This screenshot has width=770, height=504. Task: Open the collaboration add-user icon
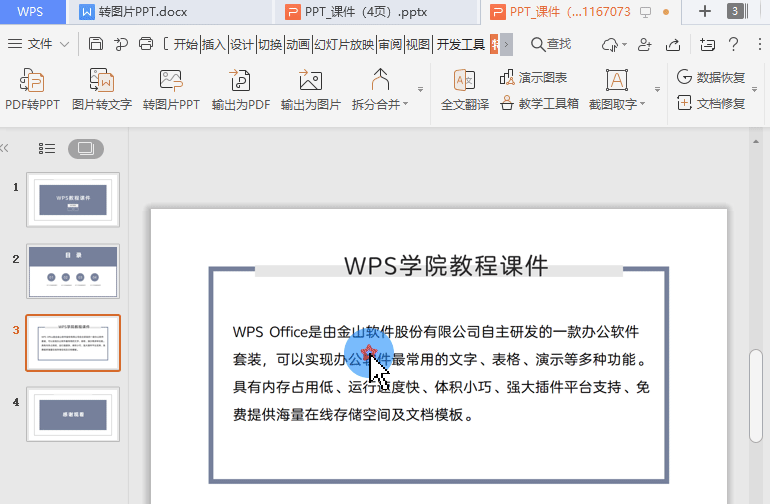[644, 45]
